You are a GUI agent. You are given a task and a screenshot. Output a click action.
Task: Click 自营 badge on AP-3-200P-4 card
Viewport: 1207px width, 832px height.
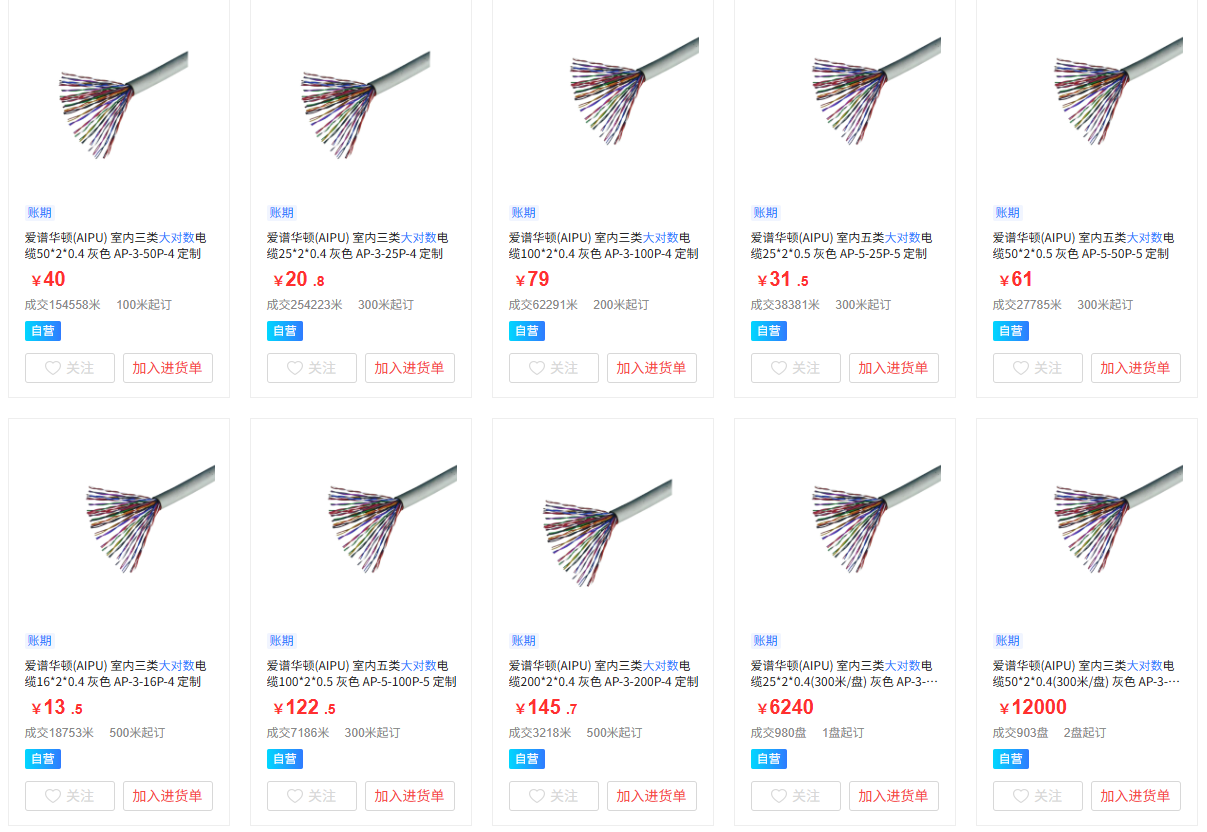[527, 759]
